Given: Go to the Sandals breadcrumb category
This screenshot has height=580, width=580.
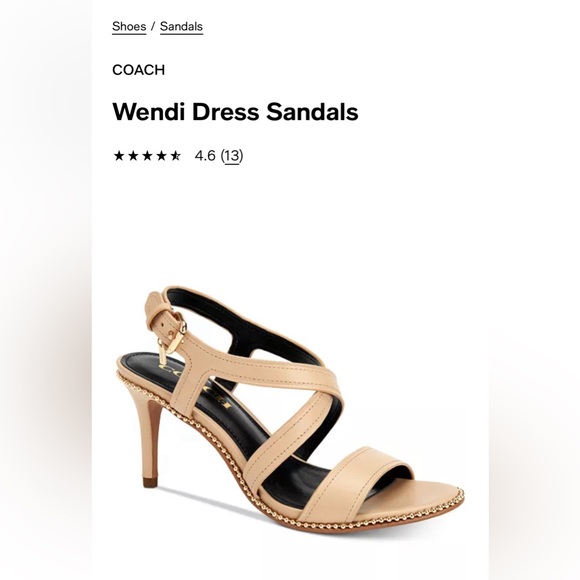Looking at the screenshot, I should 181,27.
